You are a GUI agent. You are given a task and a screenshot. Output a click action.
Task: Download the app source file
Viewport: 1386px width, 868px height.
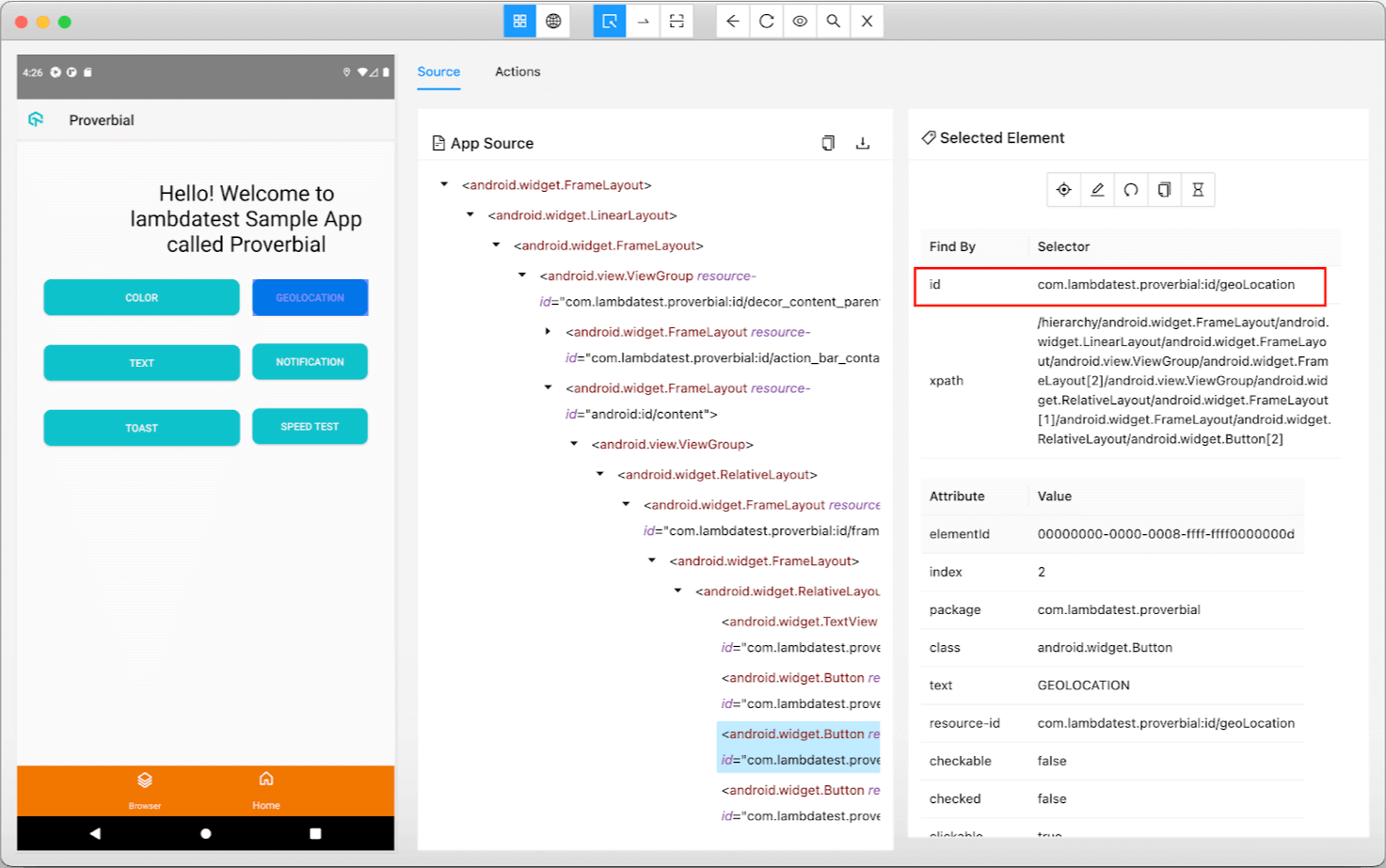tap(863, 142)
